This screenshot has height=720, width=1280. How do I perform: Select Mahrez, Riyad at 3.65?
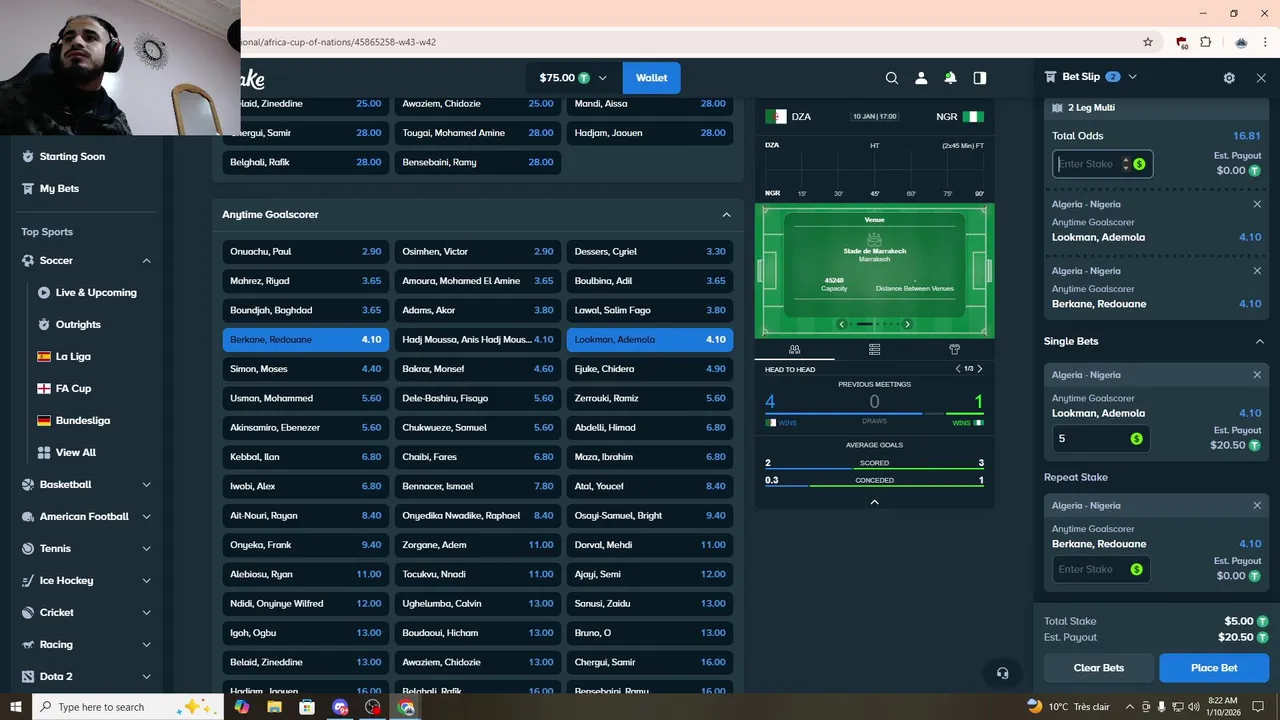[306, 281]
